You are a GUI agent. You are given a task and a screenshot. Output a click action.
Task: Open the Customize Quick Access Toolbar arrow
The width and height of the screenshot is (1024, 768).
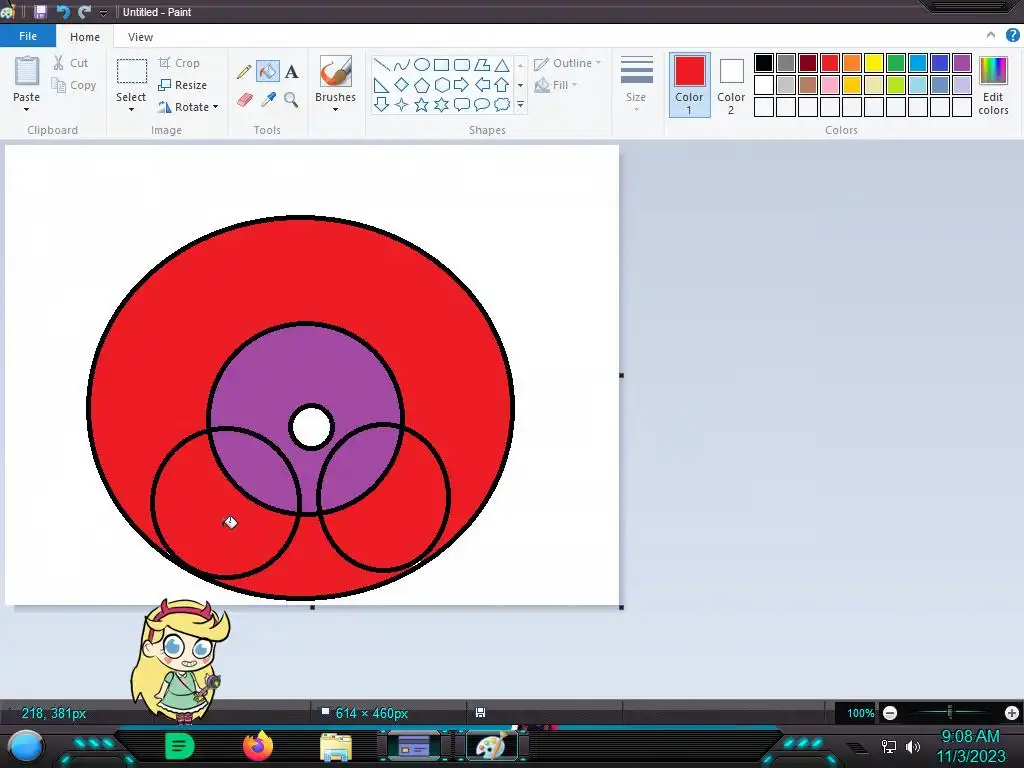coord(103,12)
